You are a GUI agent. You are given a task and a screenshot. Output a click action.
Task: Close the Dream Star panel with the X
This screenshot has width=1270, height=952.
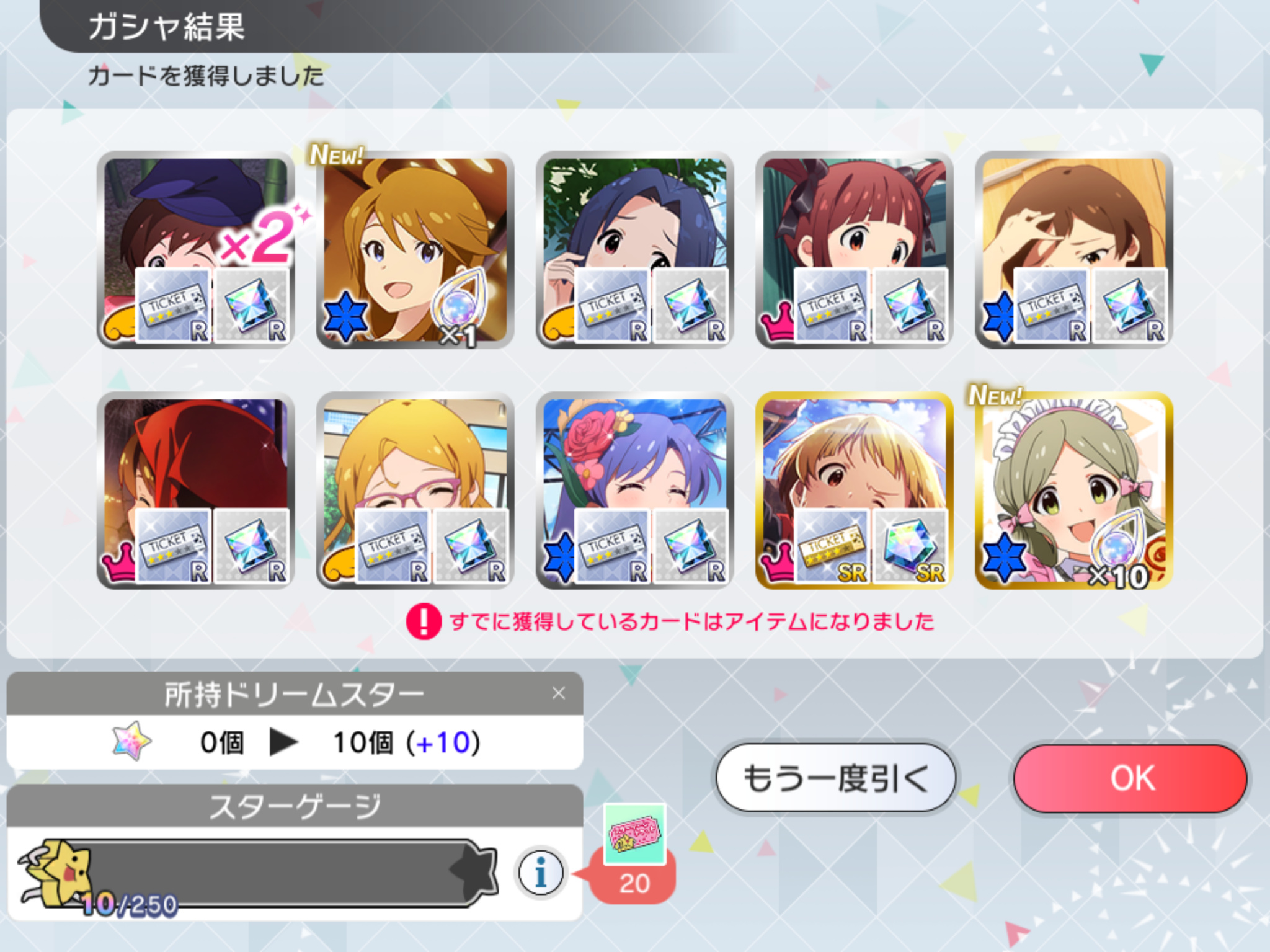[559, 693]
